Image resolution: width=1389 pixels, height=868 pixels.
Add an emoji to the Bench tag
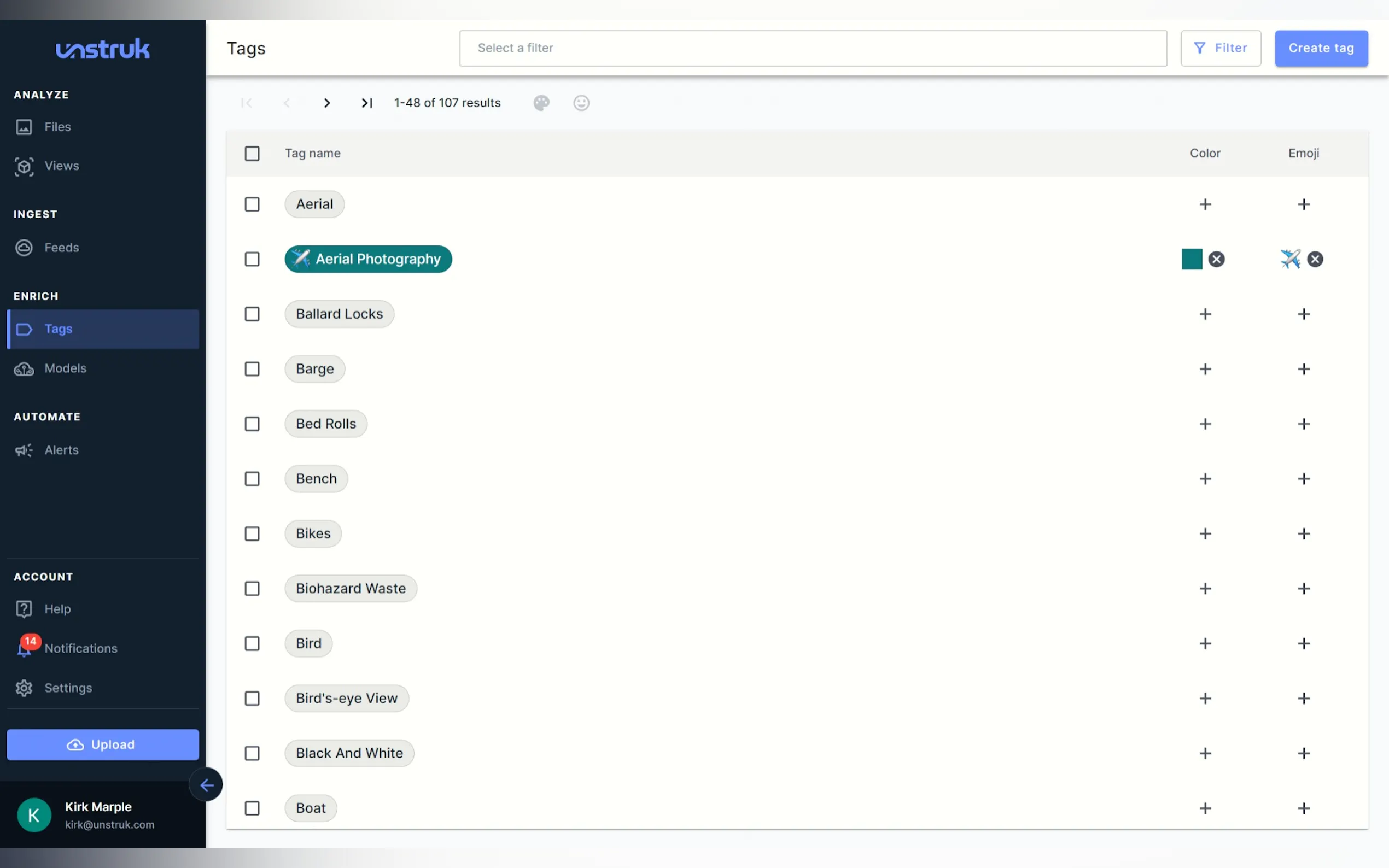pos(1304,479)
